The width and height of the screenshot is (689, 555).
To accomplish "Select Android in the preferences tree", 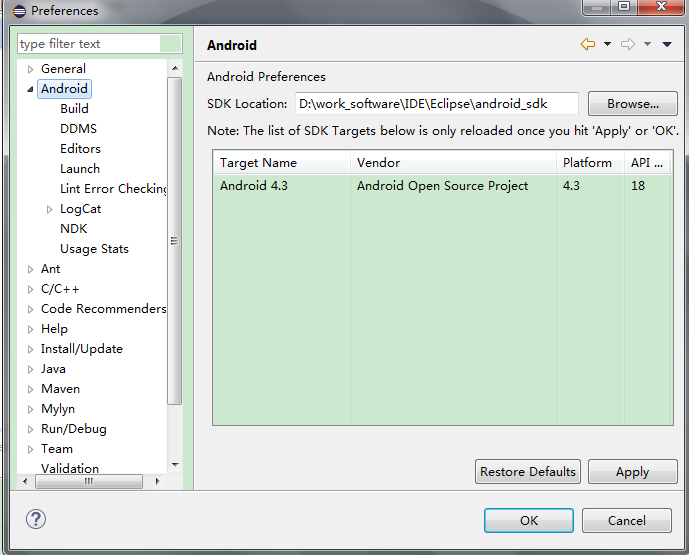I will coord(64,89).
